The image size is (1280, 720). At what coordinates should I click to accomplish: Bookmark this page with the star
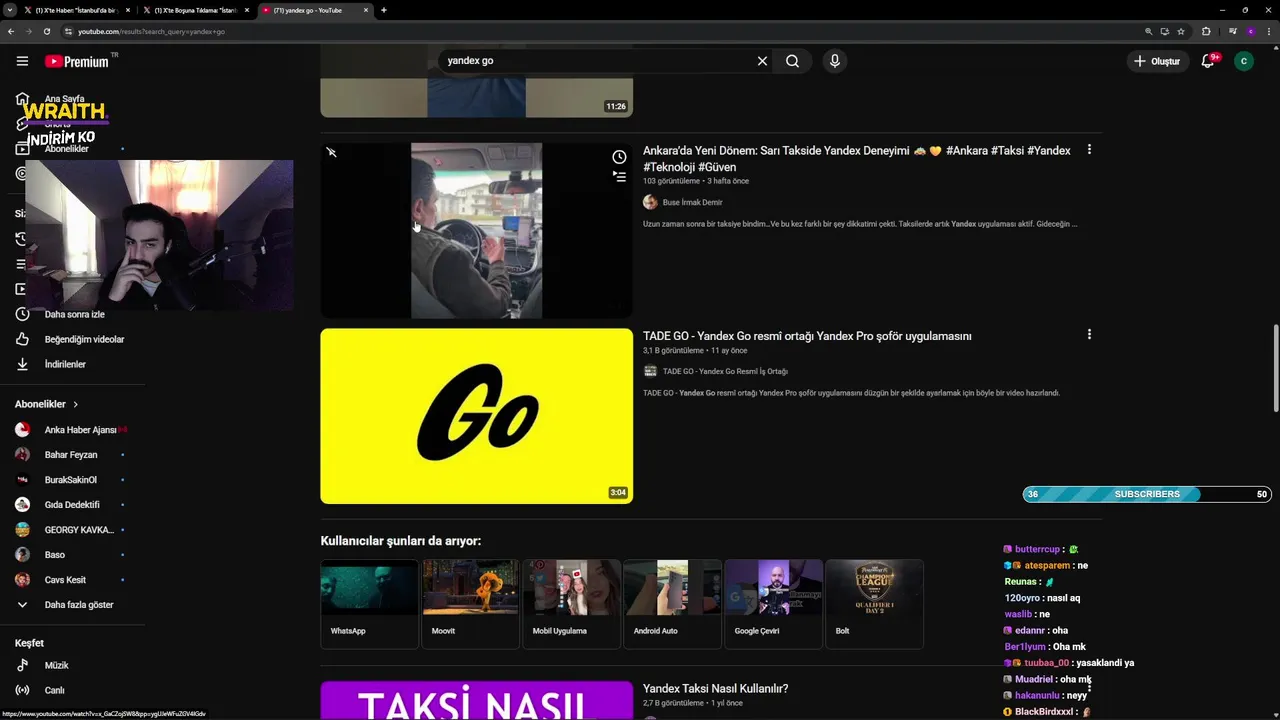coord(1181,31)
